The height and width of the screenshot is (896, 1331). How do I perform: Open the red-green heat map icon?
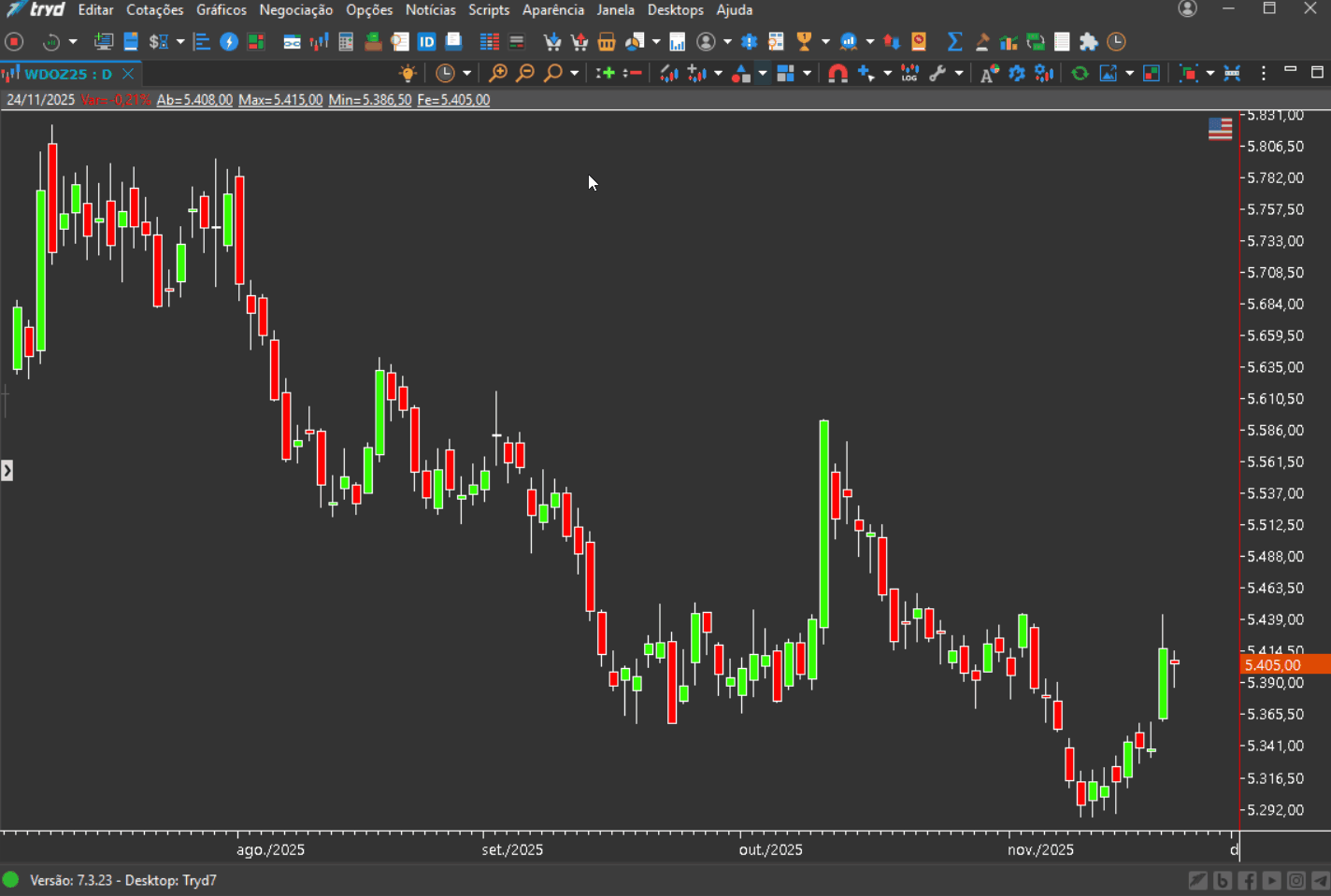click(256, 42)
